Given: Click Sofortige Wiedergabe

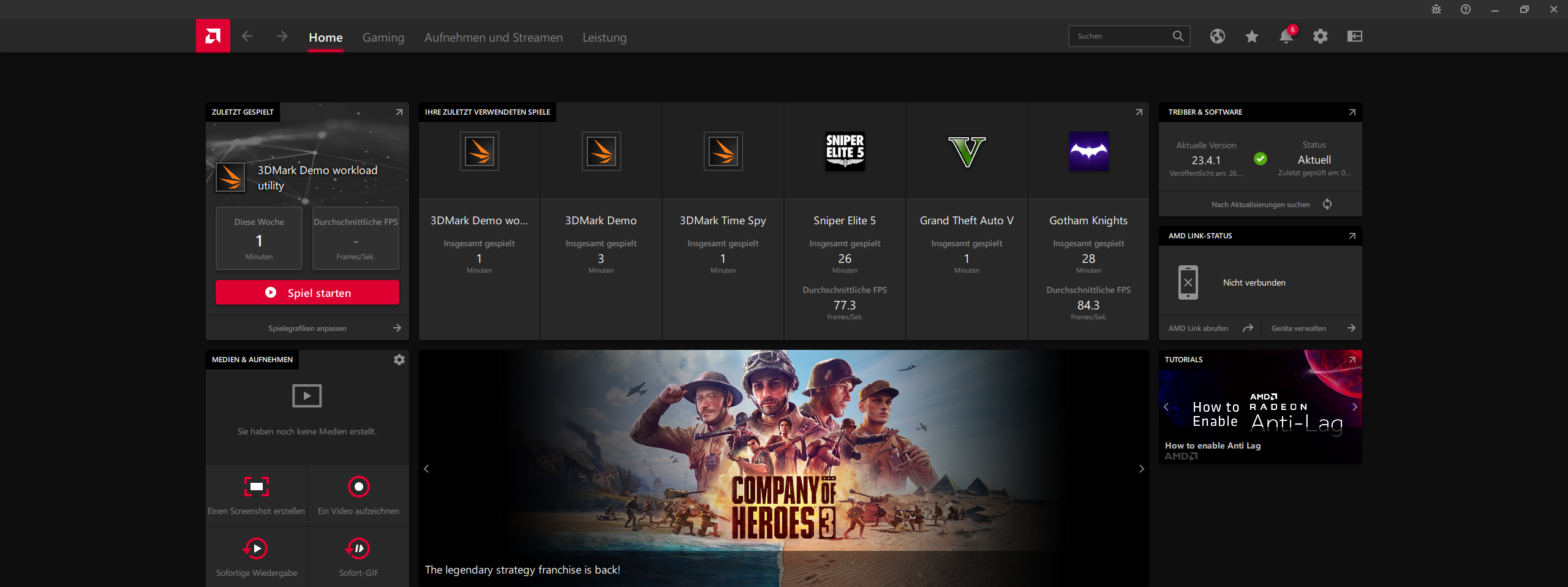Looking at the screenshot, I should [256, 557].
